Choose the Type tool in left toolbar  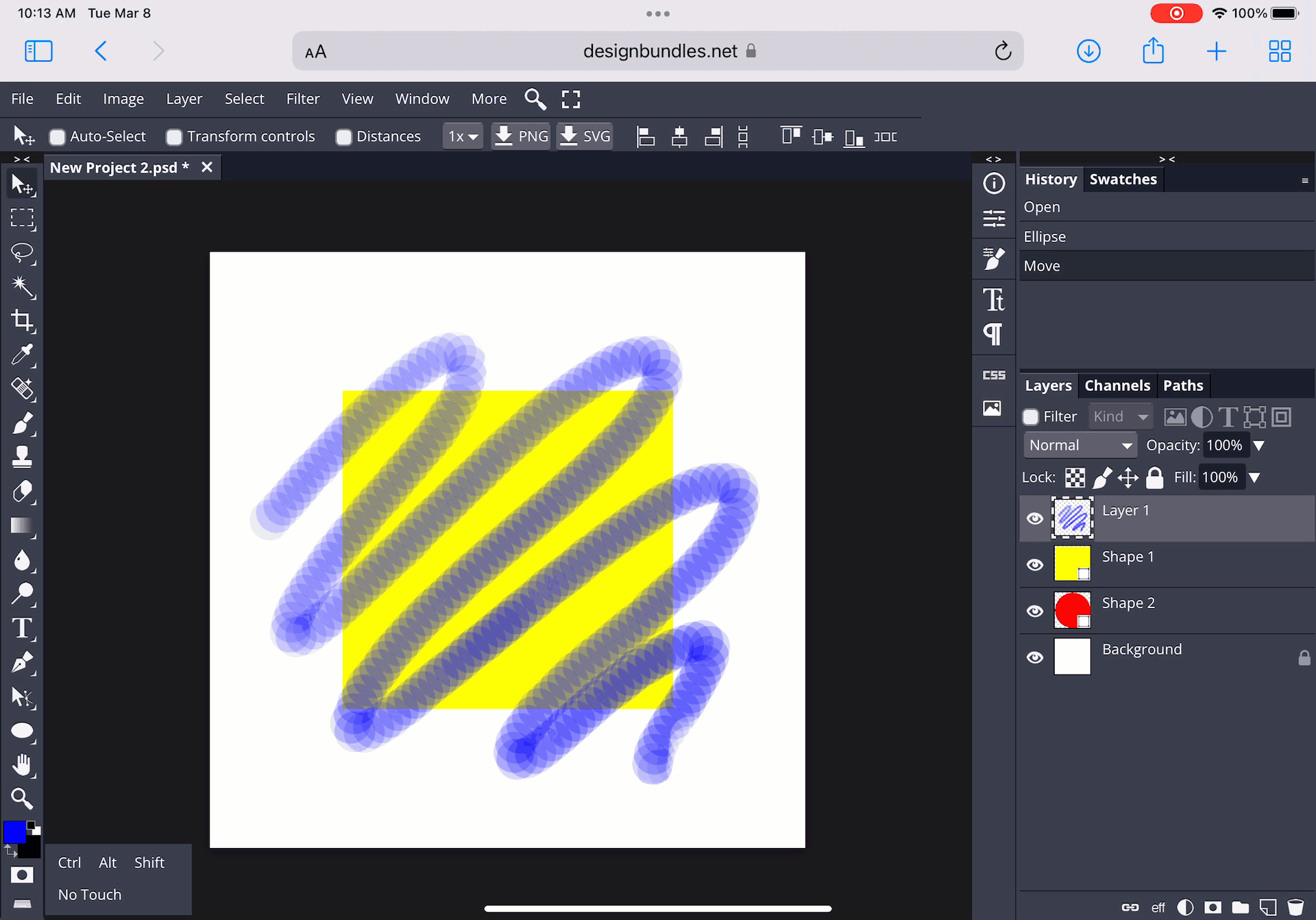coord(23,628)
